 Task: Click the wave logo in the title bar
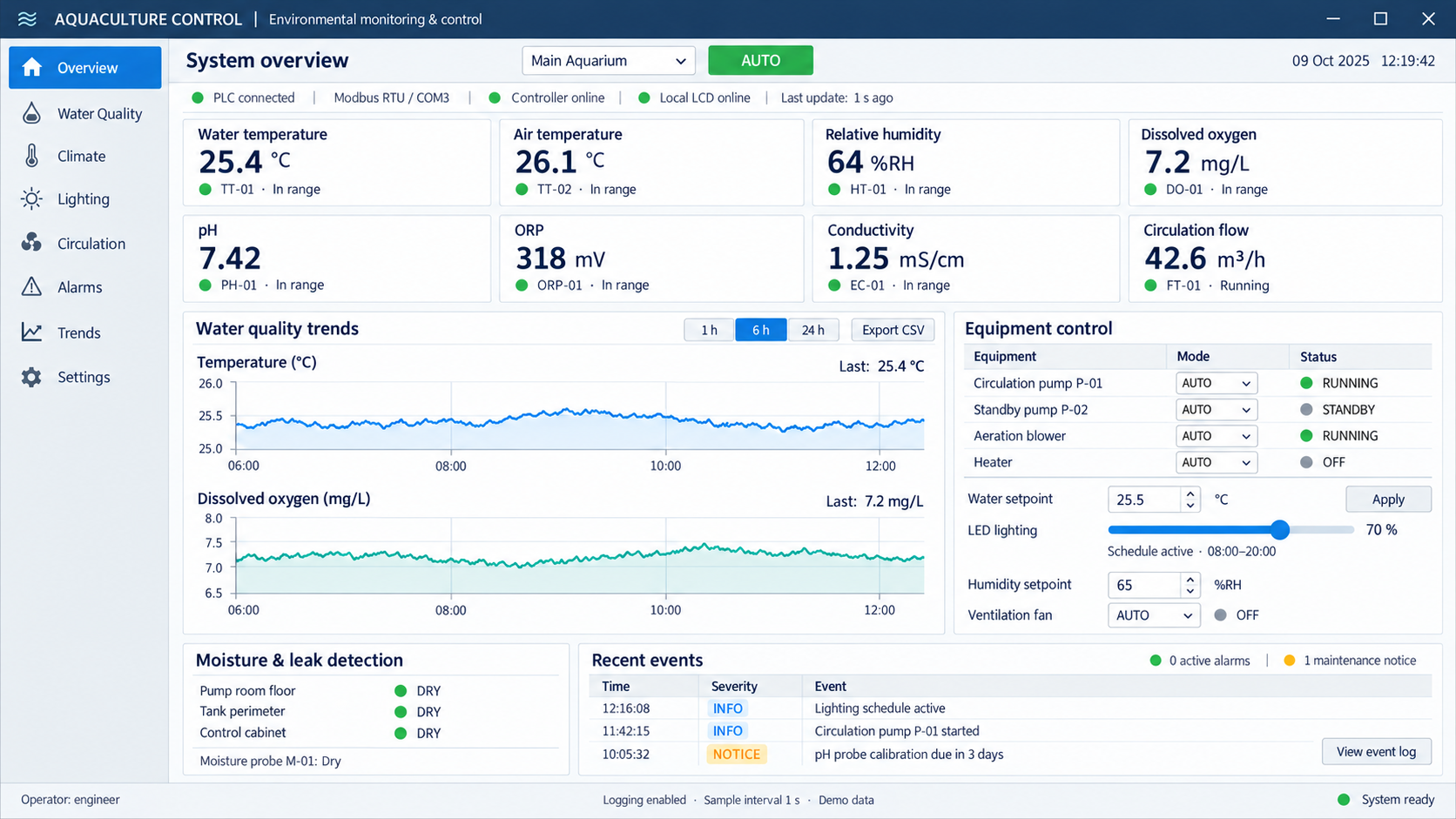pyautogui.click(x=27, y=19)
